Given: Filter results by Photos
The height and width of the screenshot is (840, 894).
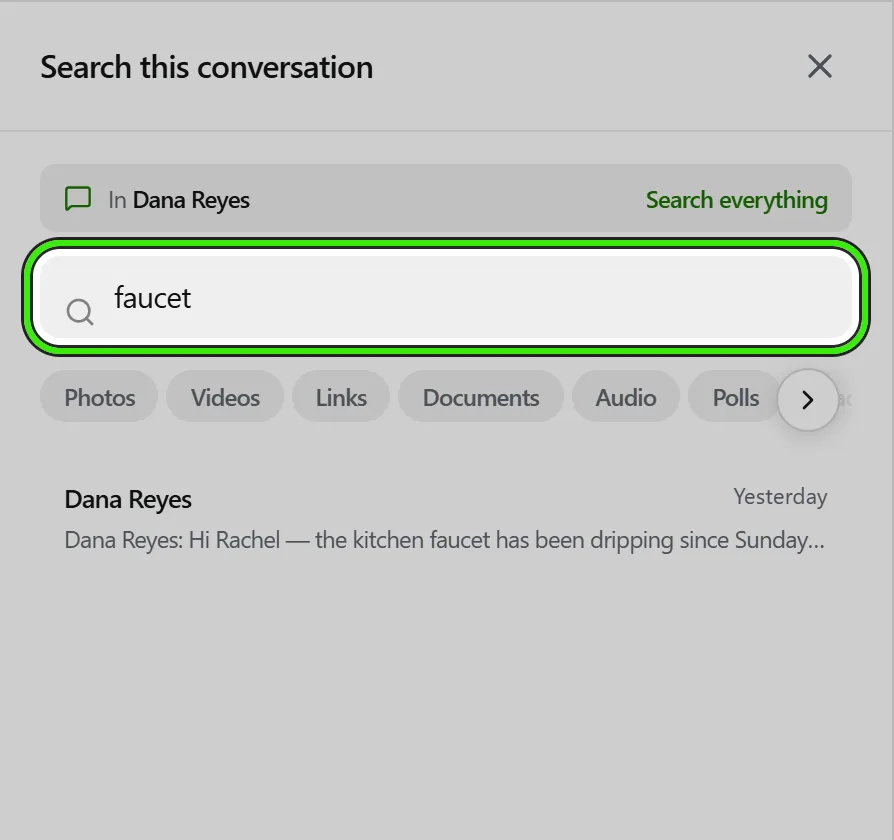Looking at the screenshot, I should pos(99,397).
